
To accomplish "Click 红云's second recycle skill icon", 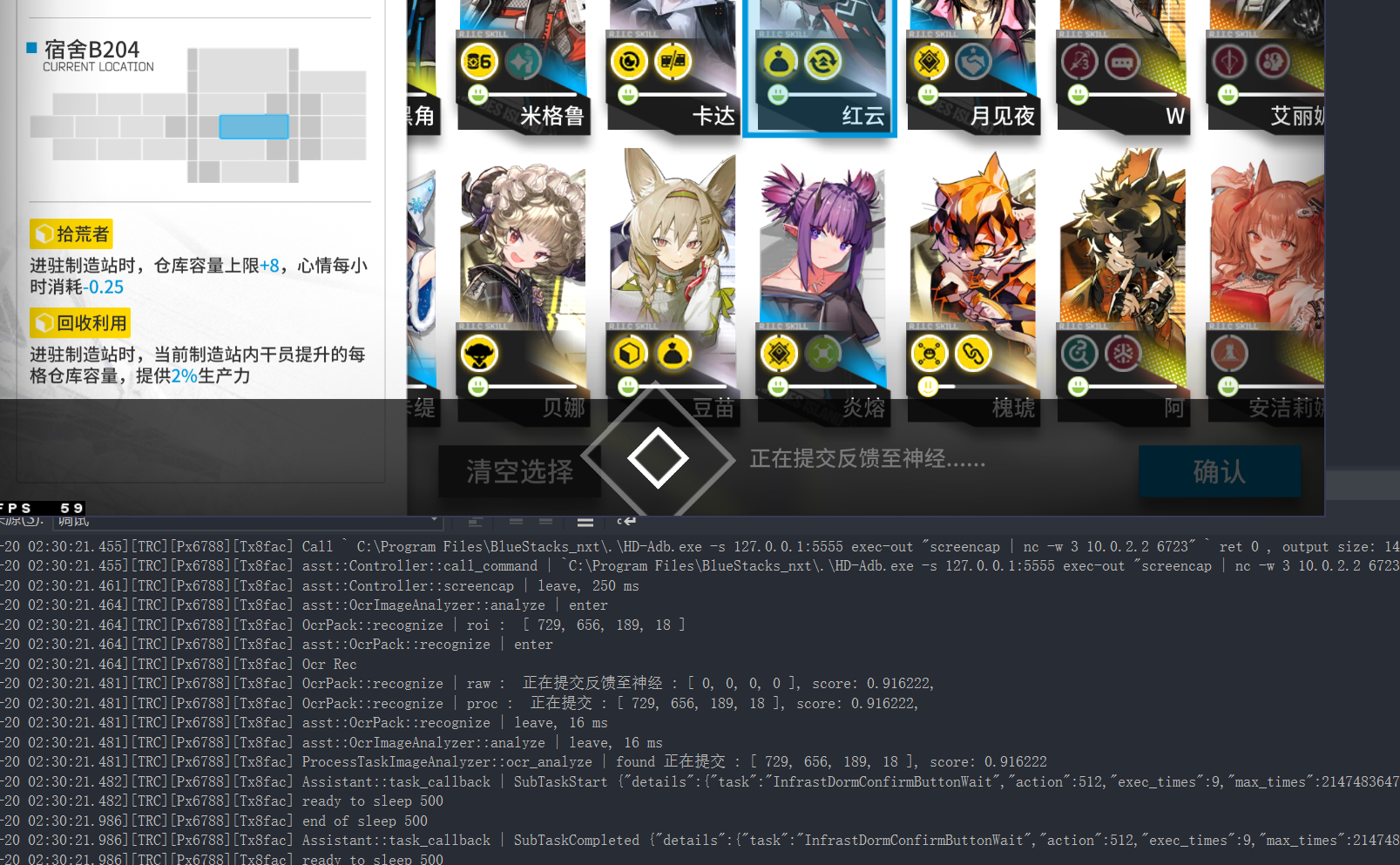I will click(x=822, y=62).
